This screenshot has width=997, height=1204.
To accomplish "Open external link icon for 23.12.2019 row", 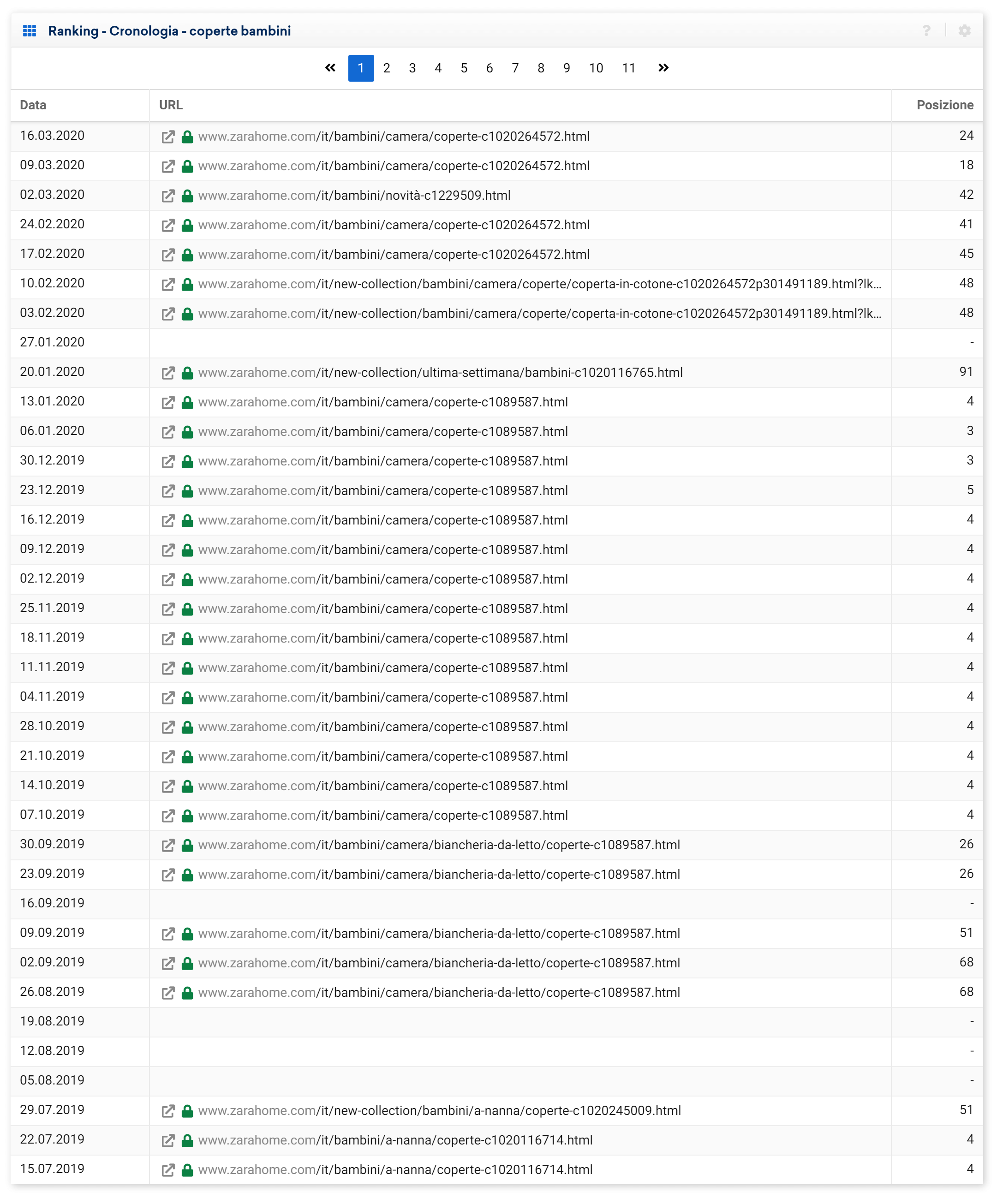I will [x=168, y=491].
